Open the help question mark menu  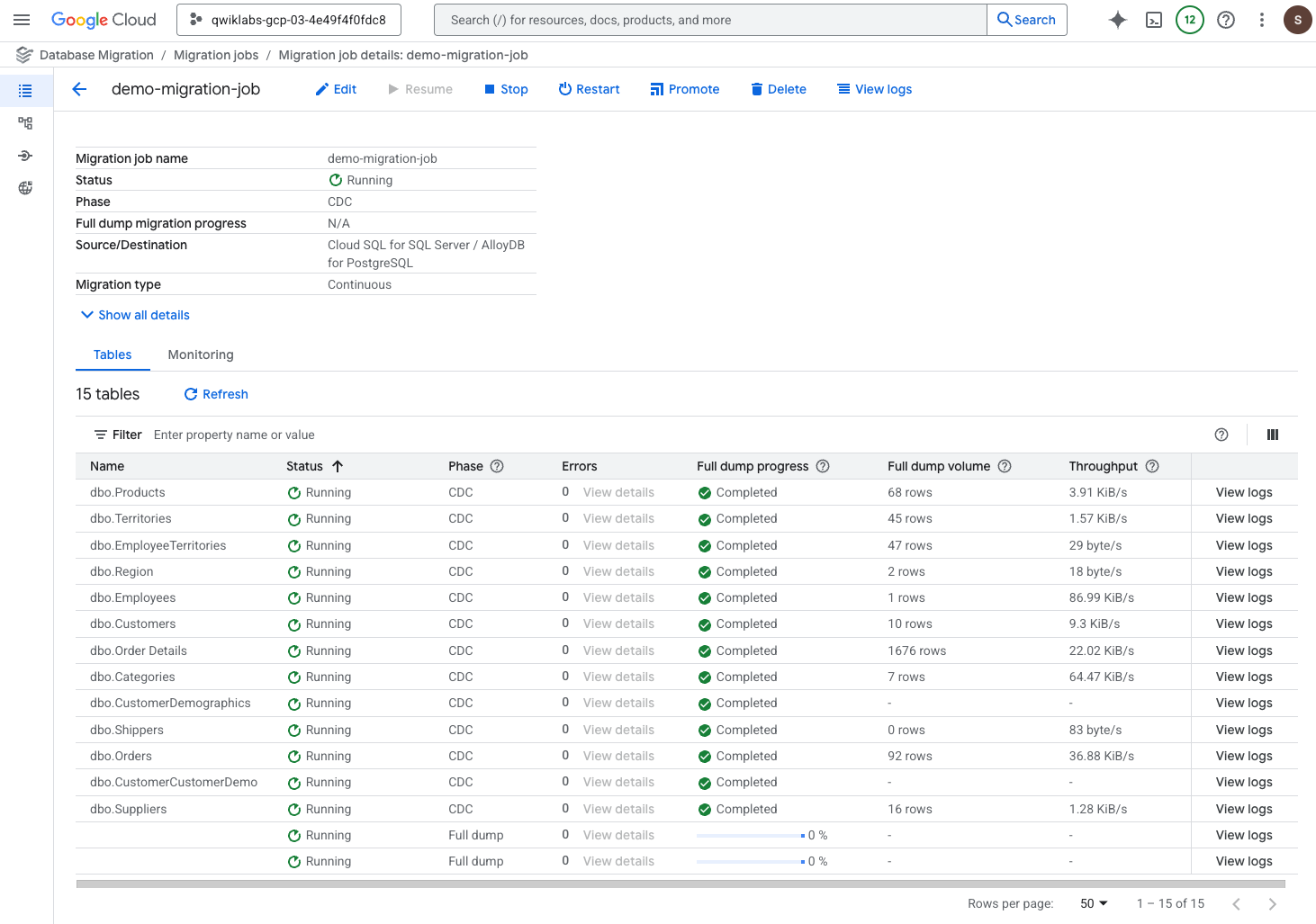pos(1226,20)
